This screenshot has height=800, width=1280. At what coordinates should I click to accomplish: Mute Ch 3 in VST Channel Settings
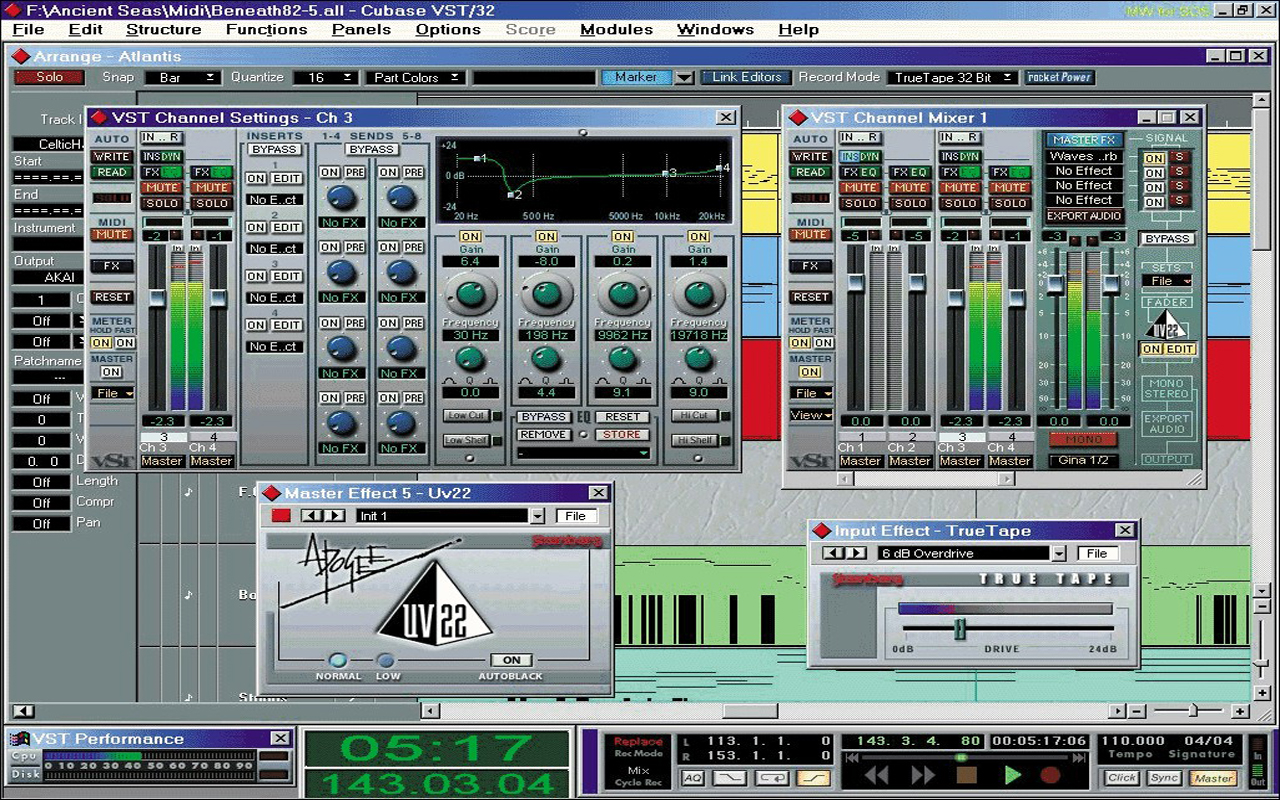click(161, 188)
